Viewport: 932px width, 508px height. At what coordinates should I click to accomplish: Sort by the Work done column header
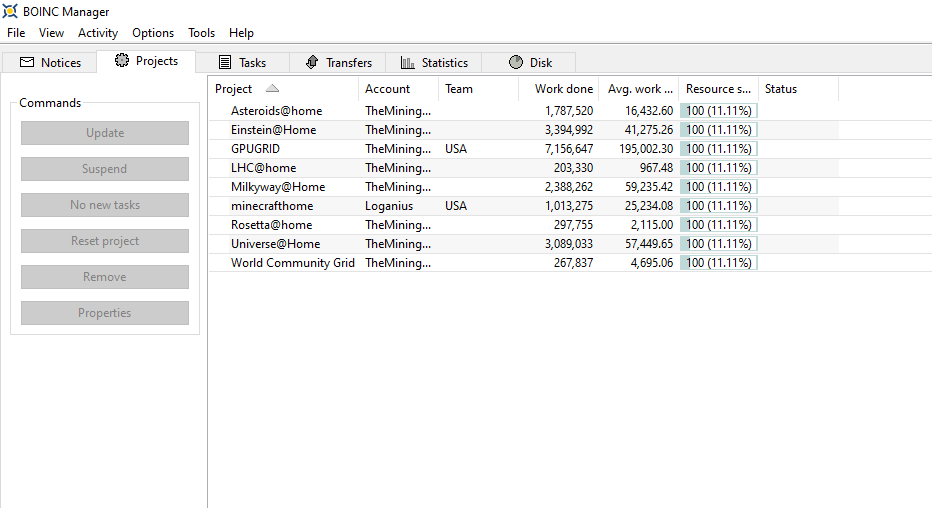click(x=559, y=89)
